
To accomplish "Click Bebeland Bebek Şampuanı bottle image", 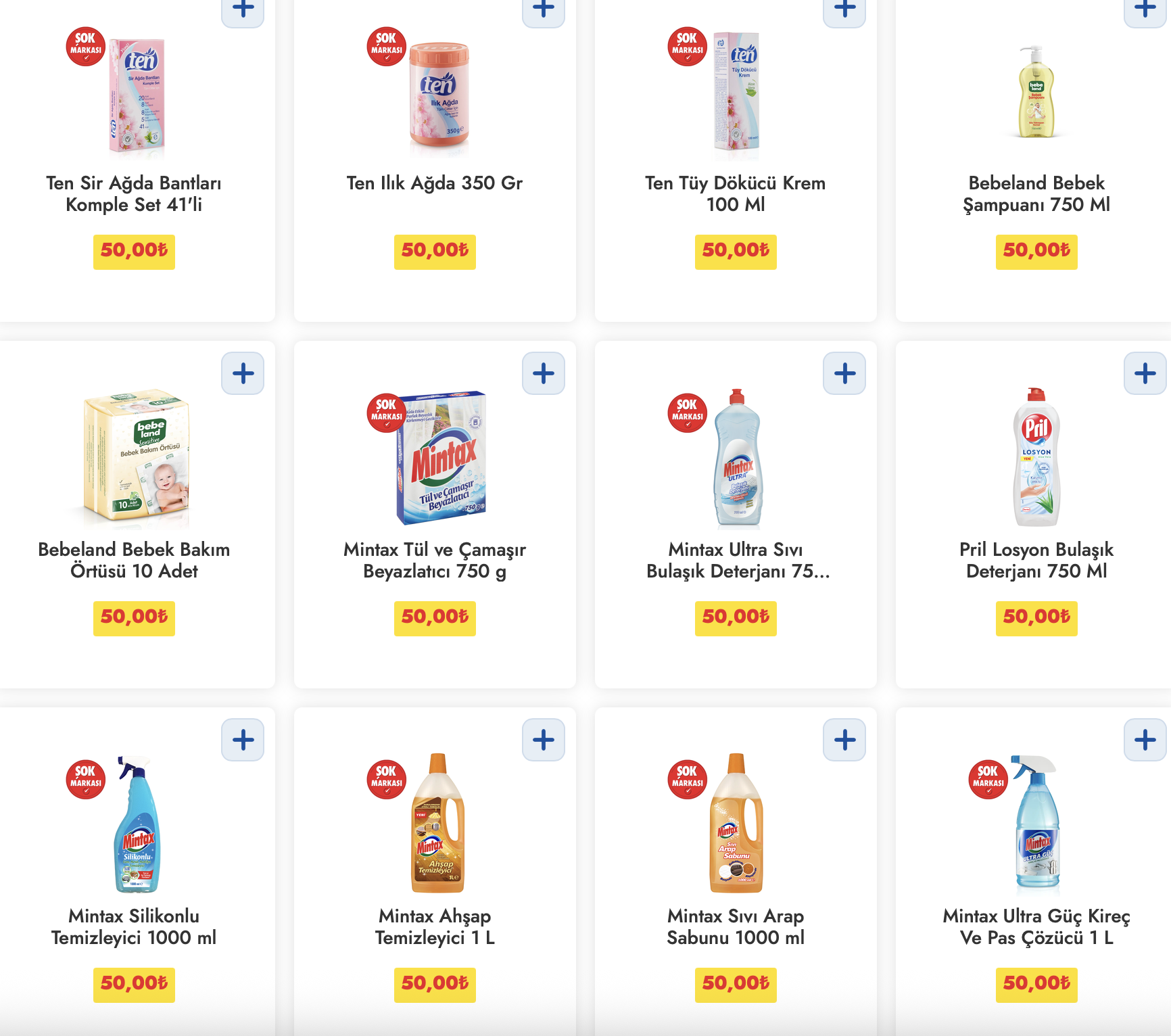I will 1036,93.
